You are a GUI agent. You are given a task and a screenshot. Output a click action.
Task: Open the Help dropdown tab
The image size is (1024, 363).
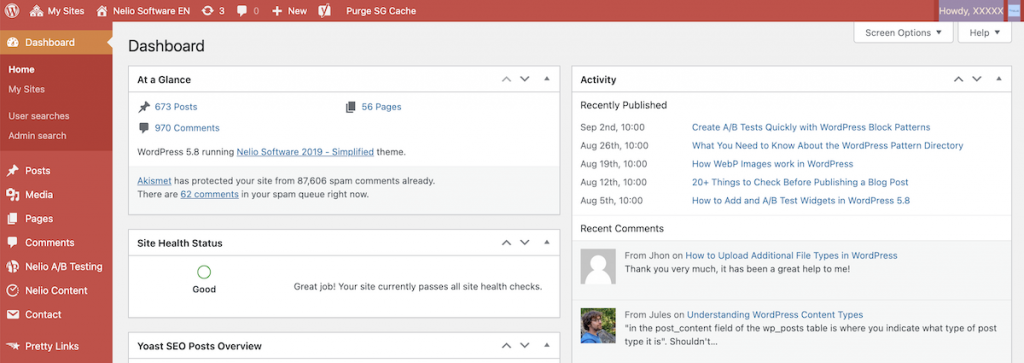point(984,33)
